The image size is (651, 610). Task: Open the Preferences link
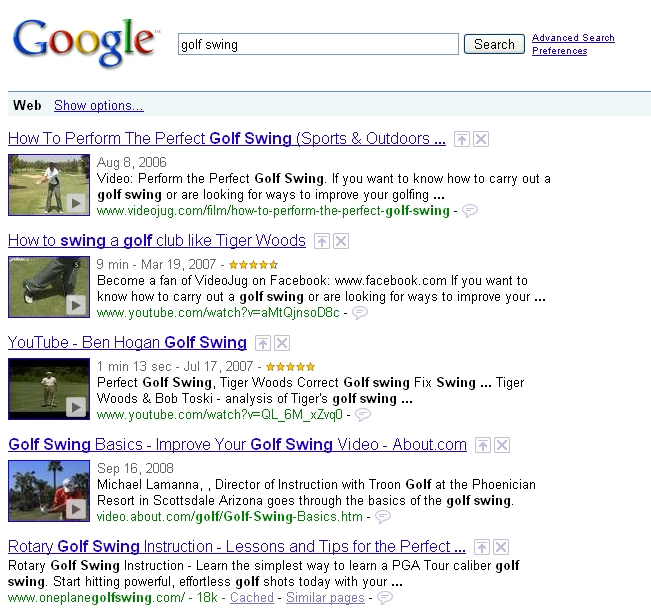(x=560, y=51)
